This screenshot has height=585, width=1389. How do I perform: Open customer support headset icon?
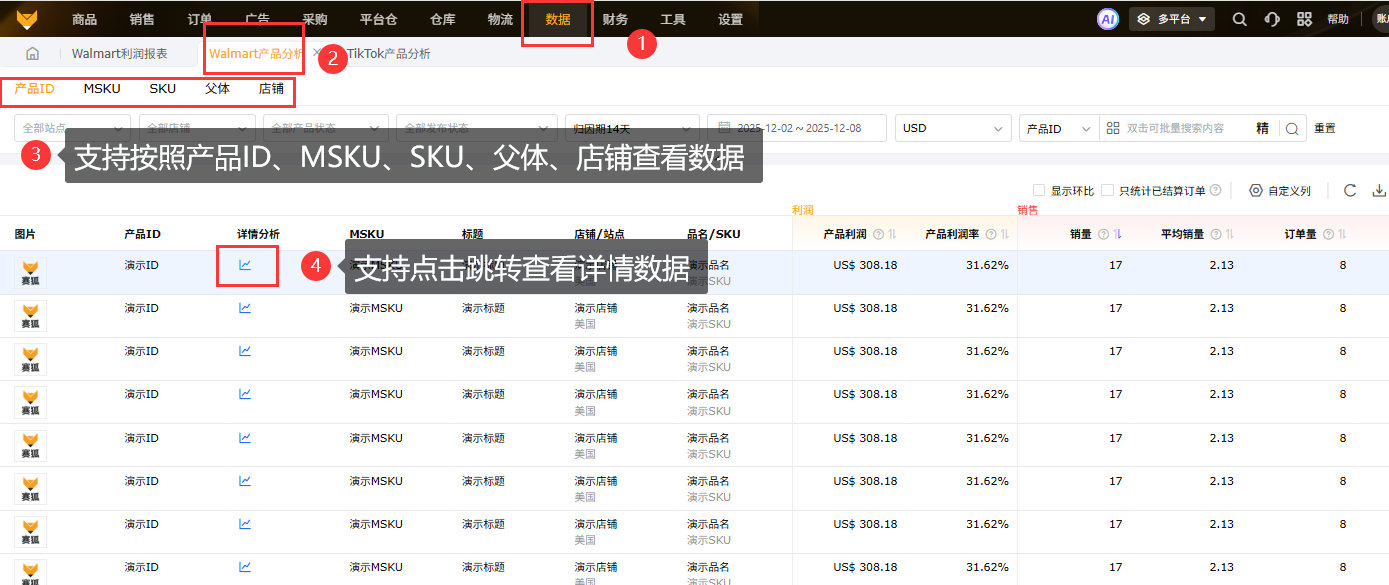coord(1272,19)
